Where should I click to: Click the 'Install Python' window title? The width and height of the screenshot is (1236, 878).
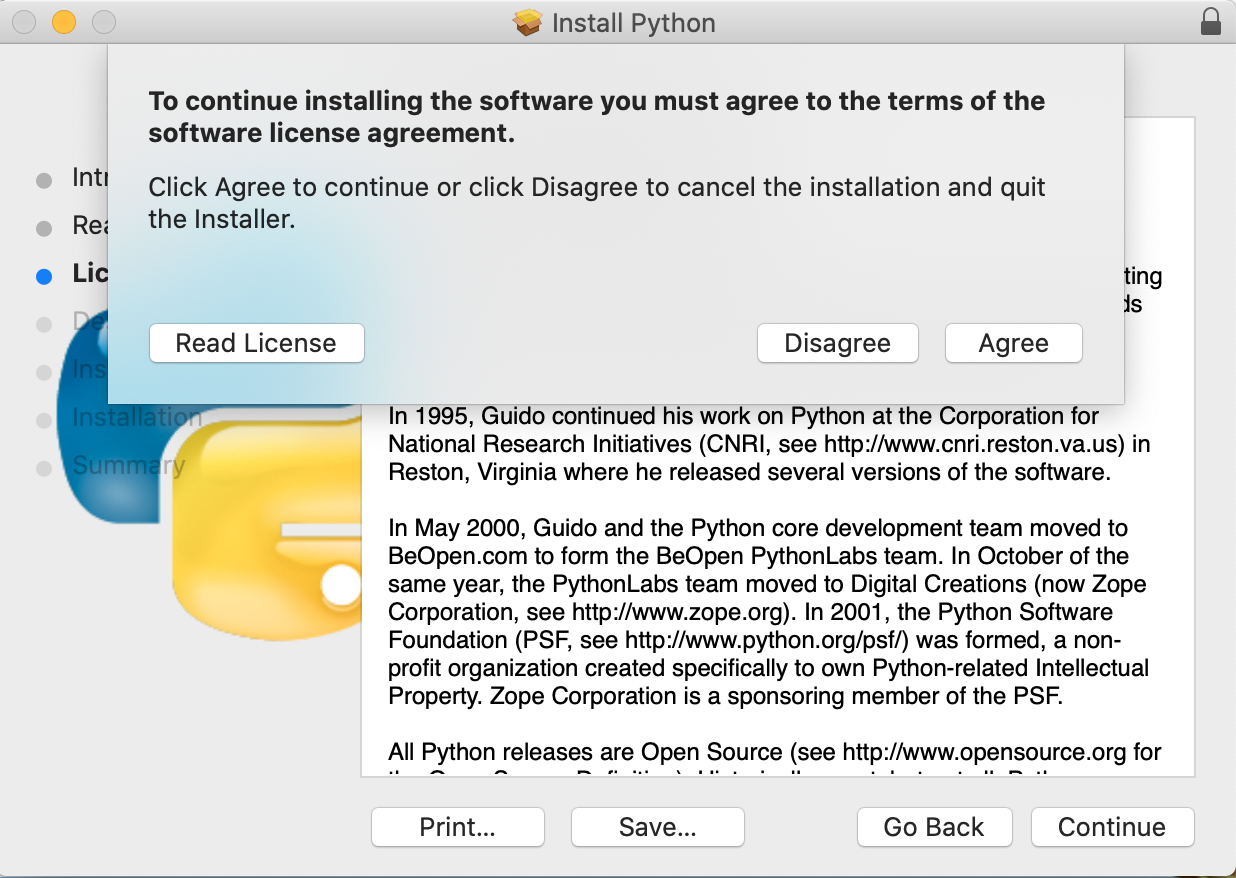633,22
